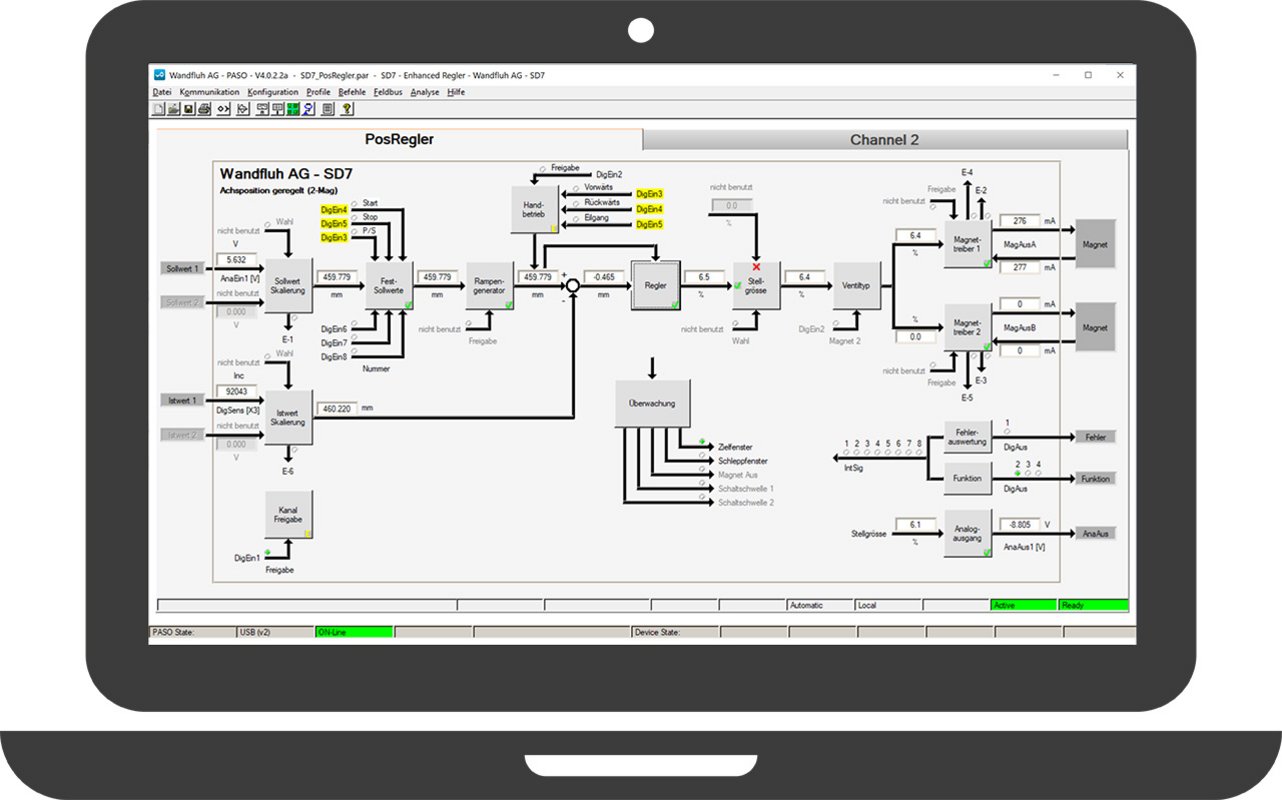The image size is (1282, 800).
Task: Click the 276 mA current field
Action: pyautogui.click(x=1020, y=220)
